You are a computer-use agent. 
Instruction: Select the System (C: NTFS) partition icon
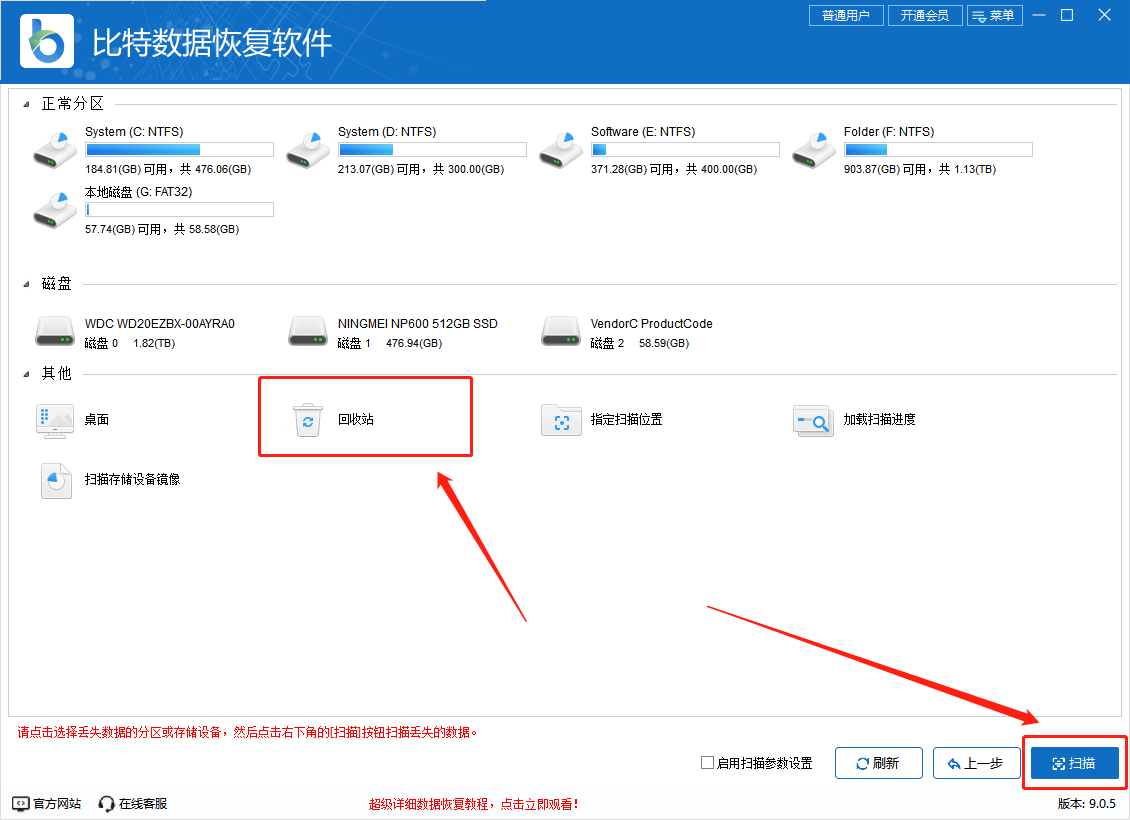click(x=54, y=149)
